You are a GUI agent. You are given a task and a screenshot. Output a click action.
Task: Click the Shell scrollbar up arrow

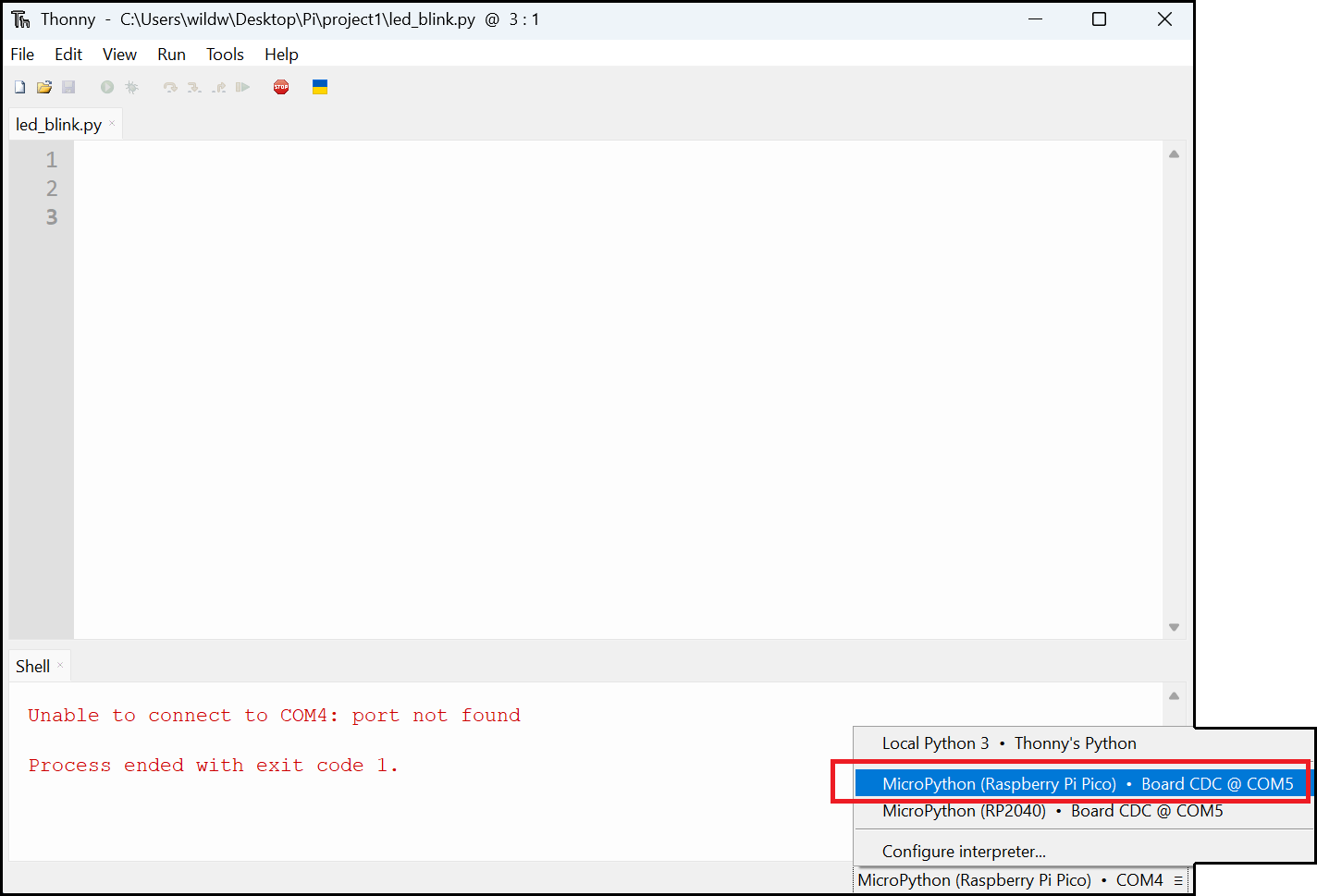click(x=1174, y=696)
